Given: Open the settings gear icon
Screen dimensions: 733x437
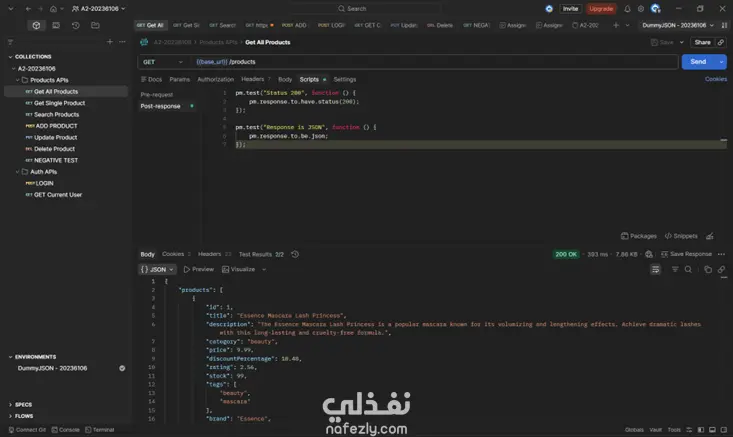Looking at the screenshot, I should [x=641, y=8].
